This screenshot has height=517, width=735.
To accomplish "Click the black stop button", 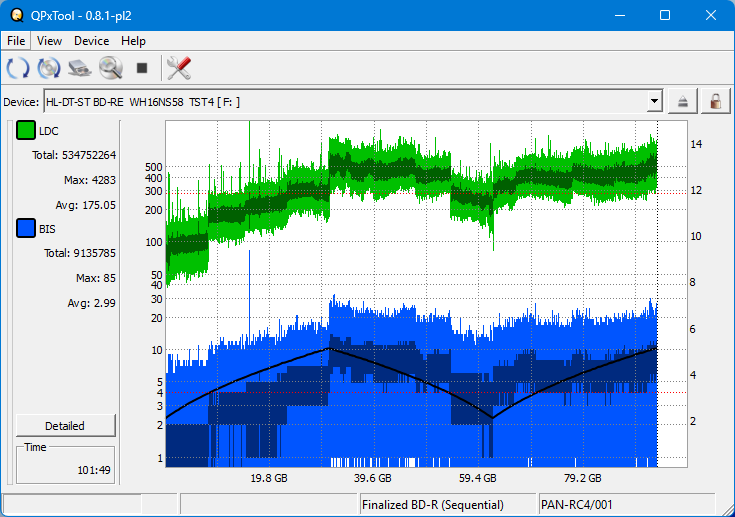I will 142,68.
